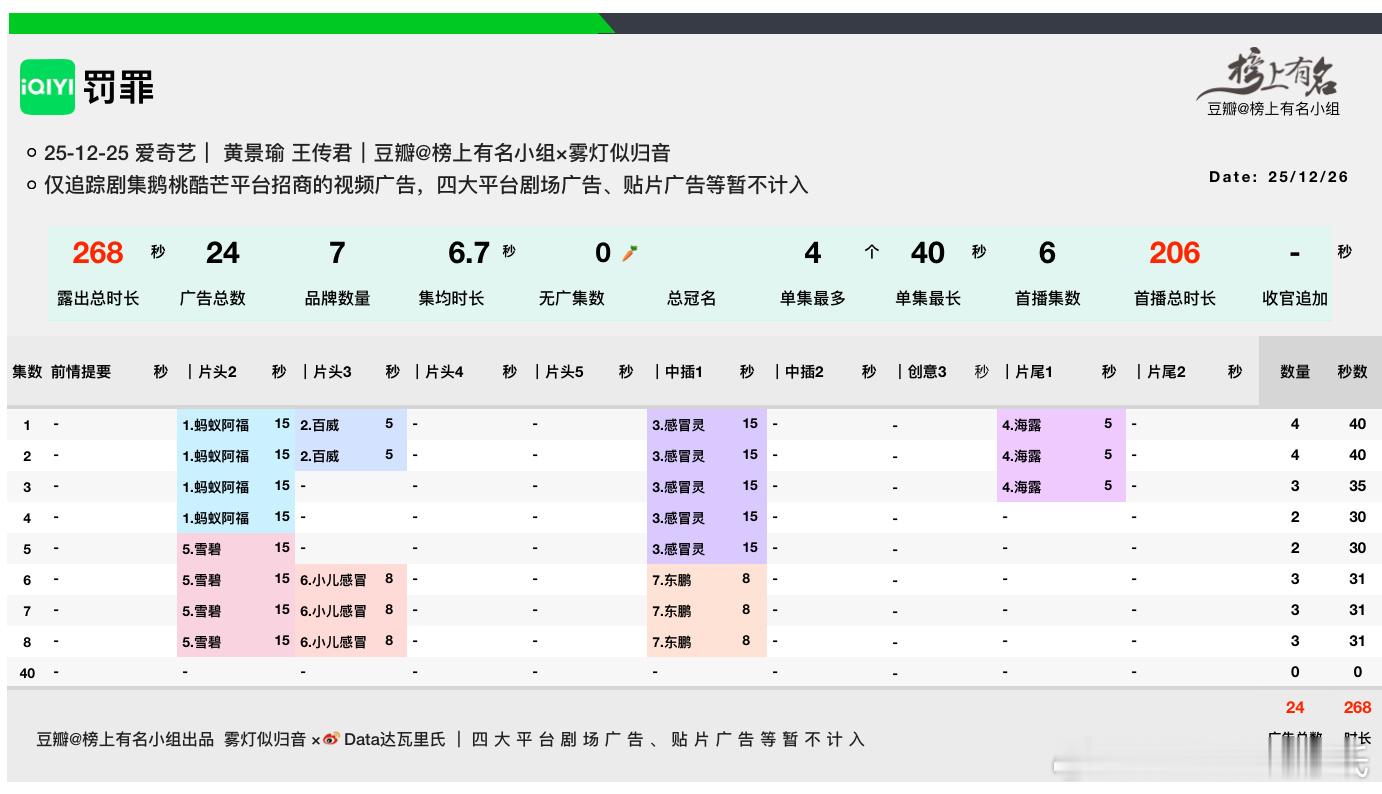Screen dimensions: 1382x794
Task: Click the line starting with 25-12-25 爱奇艺
Action: 358,153
